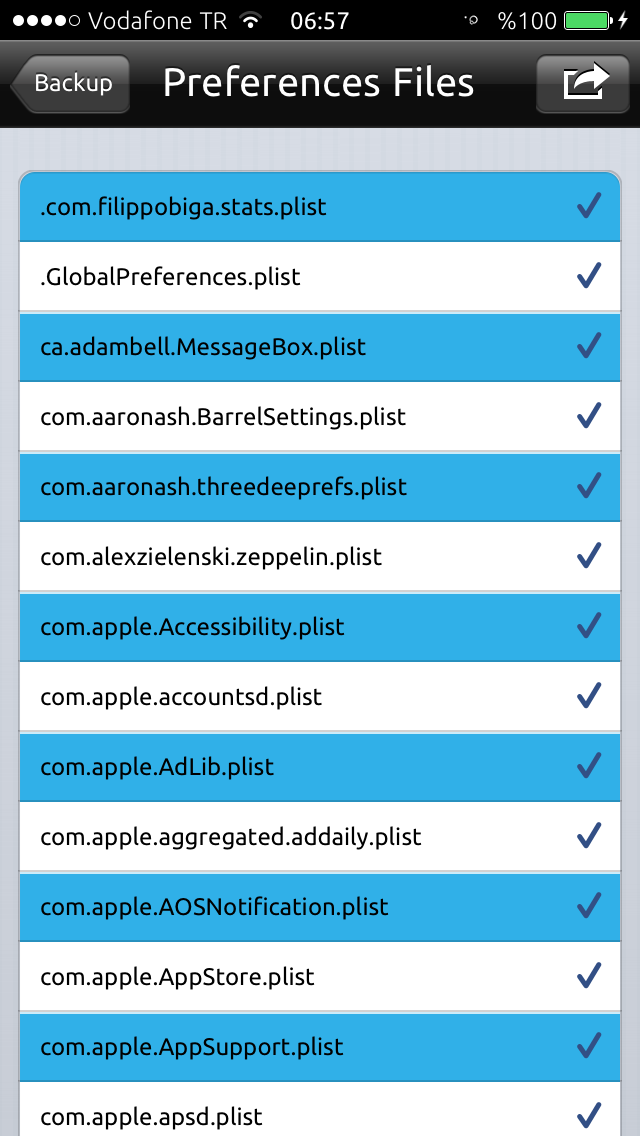Tap the battery icon in status bar
Screen dimensions: 640x1136
(588, 21)
